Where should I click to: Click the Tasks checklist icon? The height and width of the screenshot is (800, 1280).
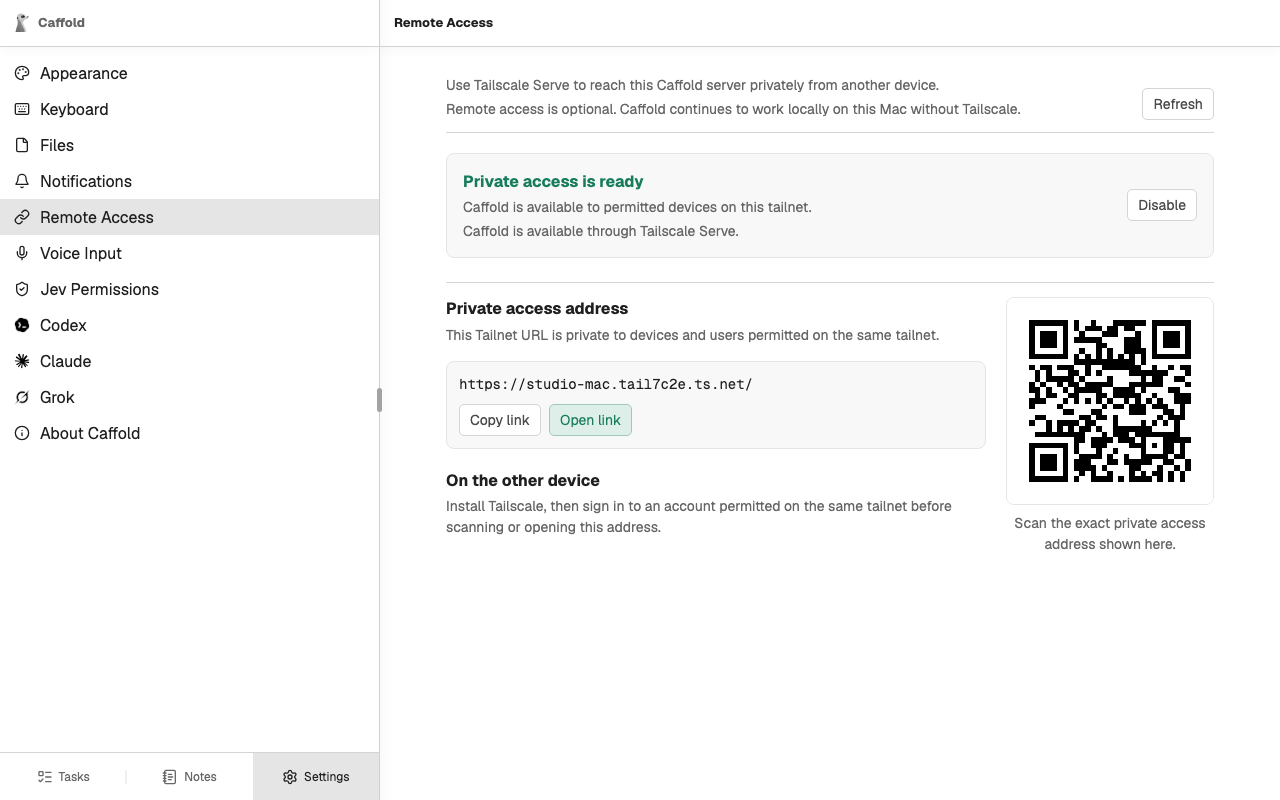click(x=45, y=777)
